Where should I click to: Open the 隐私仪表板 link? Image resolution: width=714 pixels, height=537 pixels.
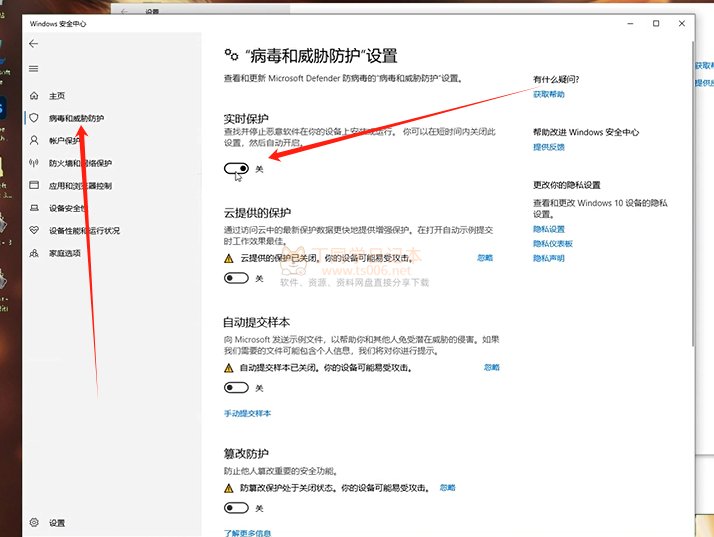553,243
